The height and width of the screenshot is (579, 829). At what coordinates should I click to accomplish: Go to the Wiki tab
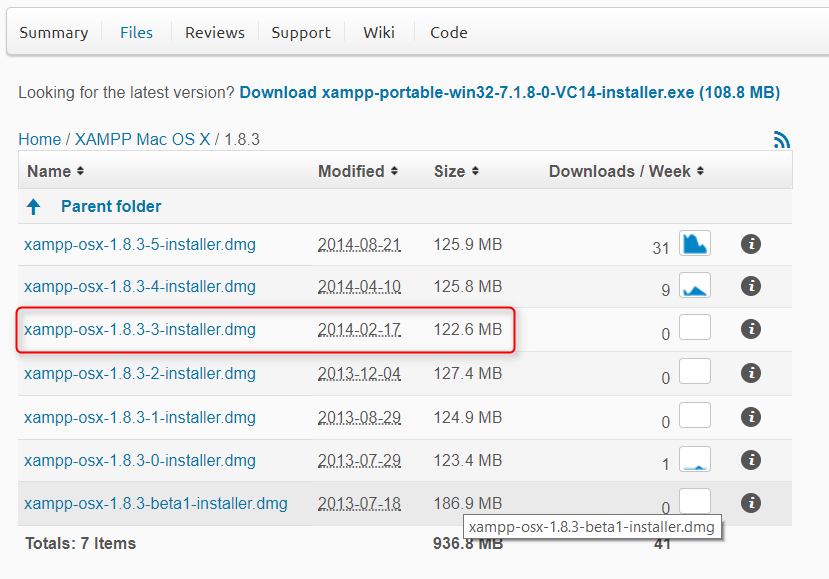coord(379,33)
